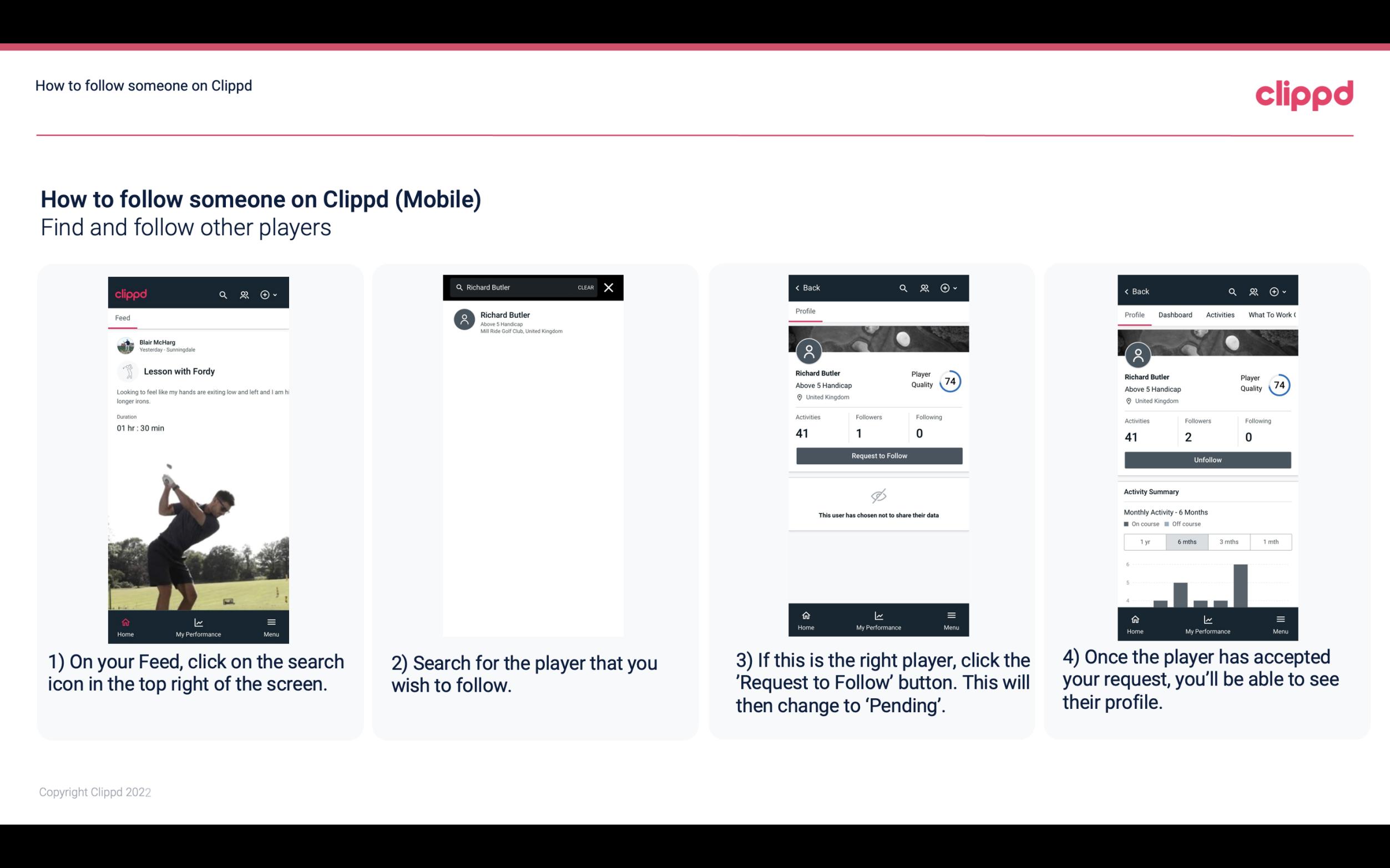1390x868 pixels.
Task: Click the Back arrow icon on profile screen
Action: 800,288
